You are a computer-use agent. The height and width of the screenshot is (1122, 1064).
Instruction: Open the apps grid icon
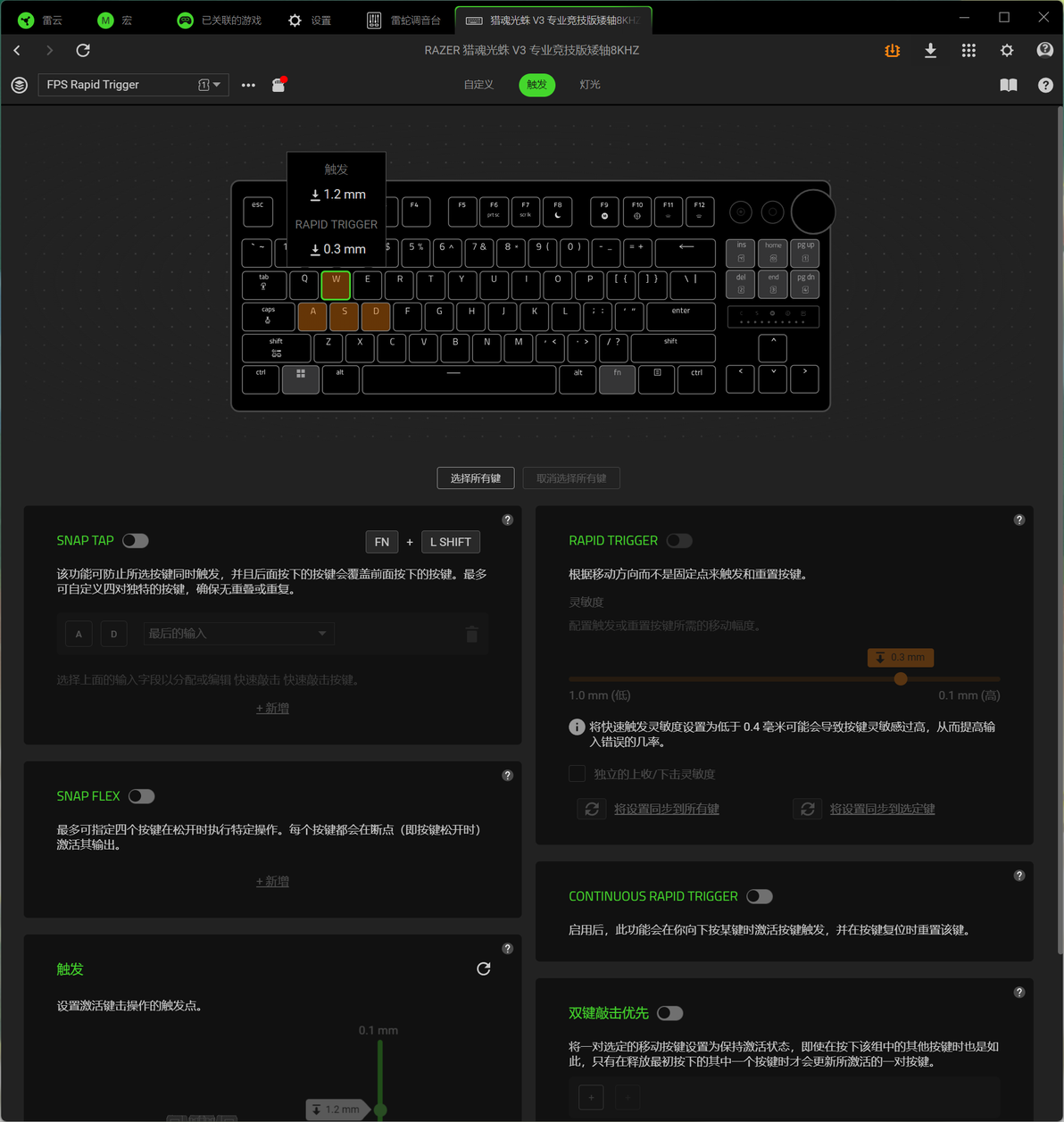tap(968, 51)
